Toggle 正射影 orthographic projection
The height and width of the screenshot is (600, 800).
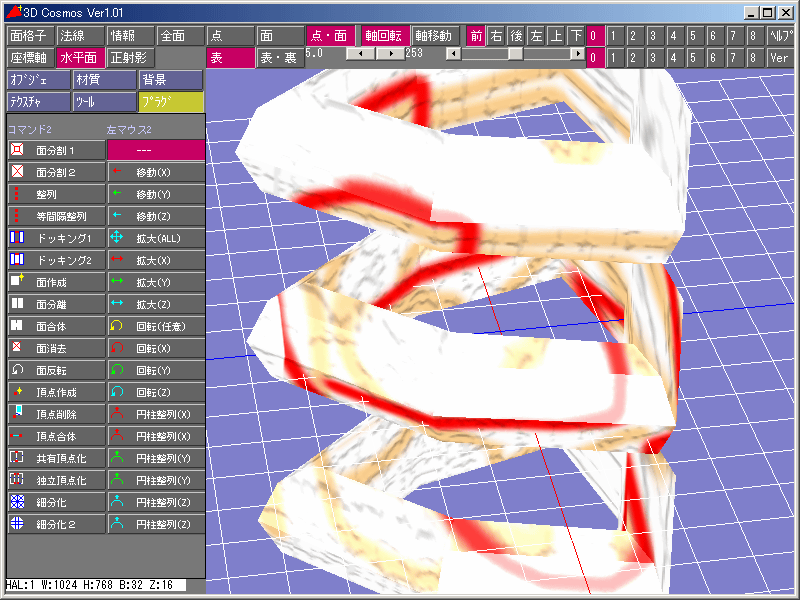point(131,58)
